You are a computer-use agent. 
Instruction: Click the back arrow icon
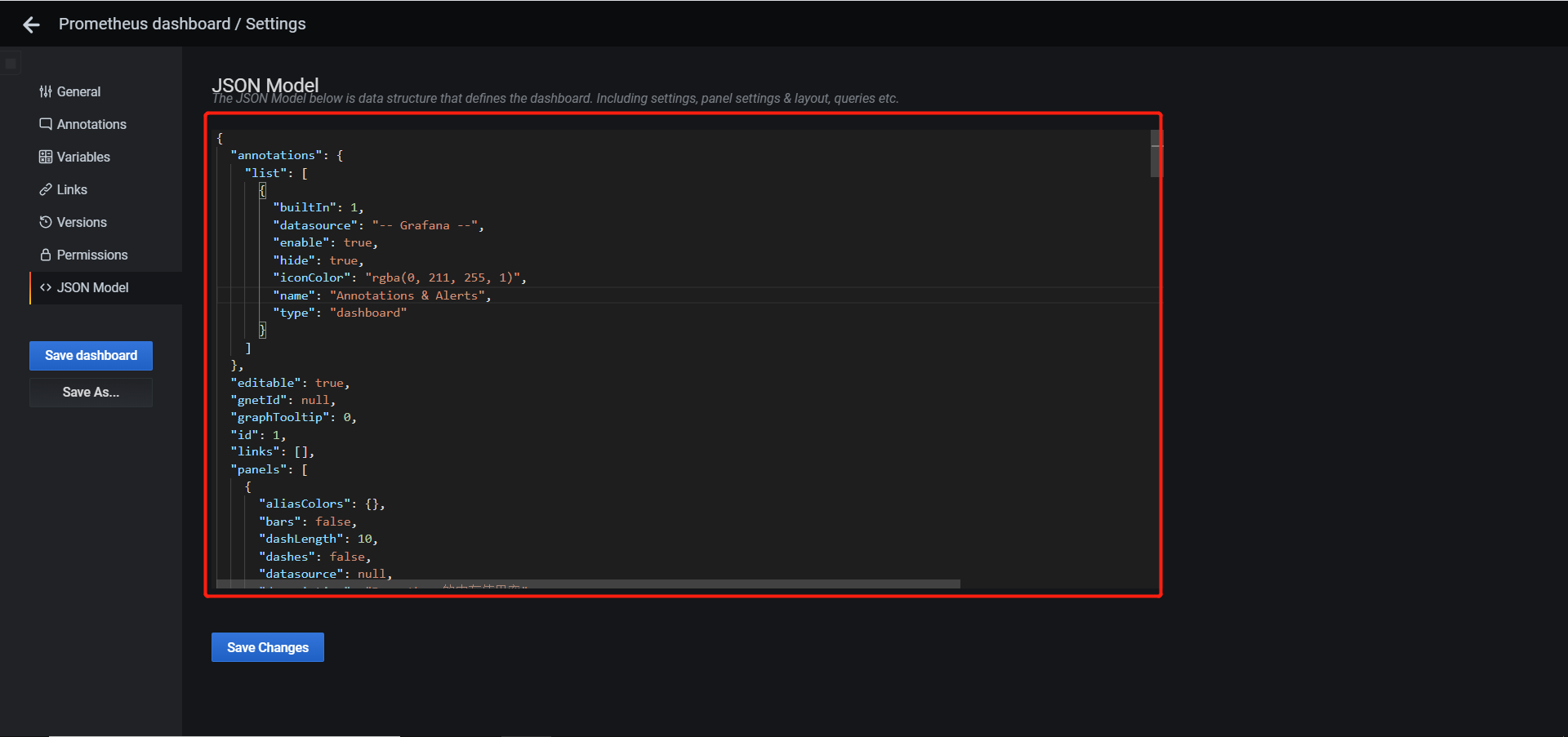(31, 25)
